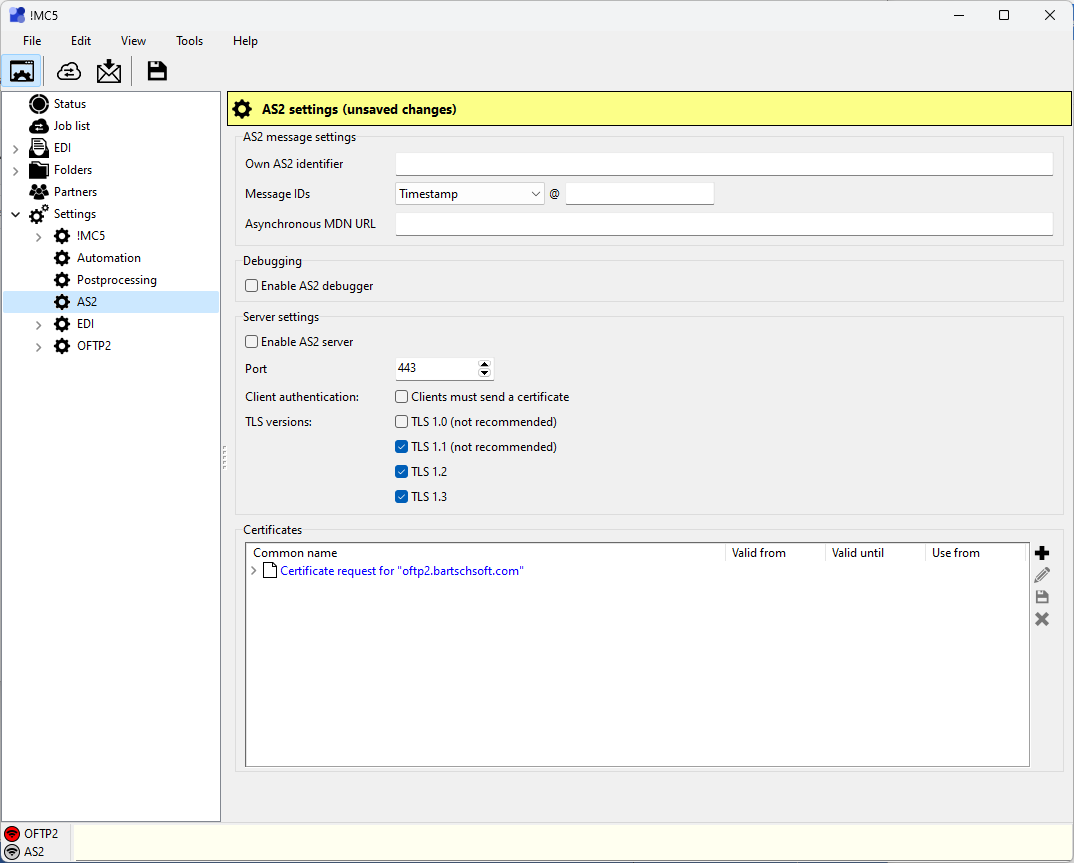
Task: Open the Tools menu
Action: click(190, 40)
